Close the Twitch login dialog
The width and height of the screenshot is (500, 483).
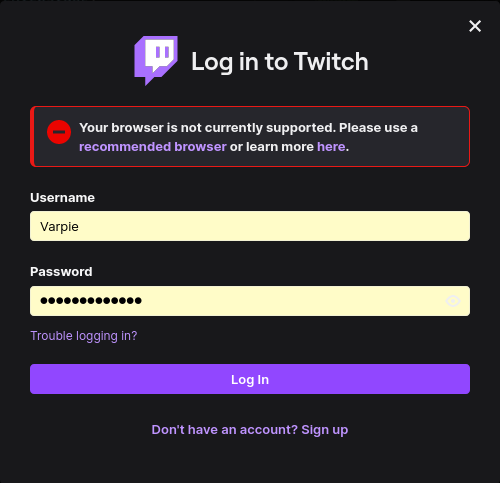tap(475, 26)
